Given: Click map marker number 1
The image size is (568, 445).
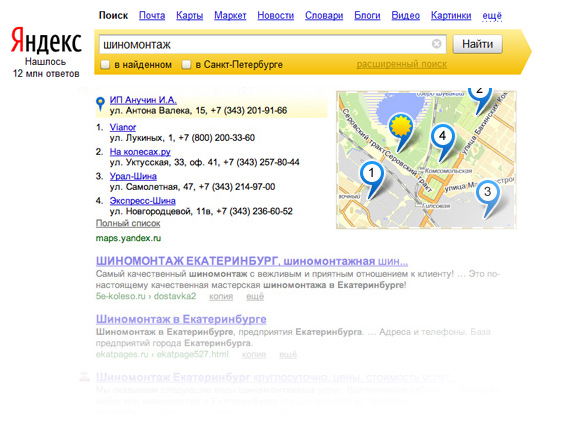Looking at the screenshot, I should pos(371,179).
